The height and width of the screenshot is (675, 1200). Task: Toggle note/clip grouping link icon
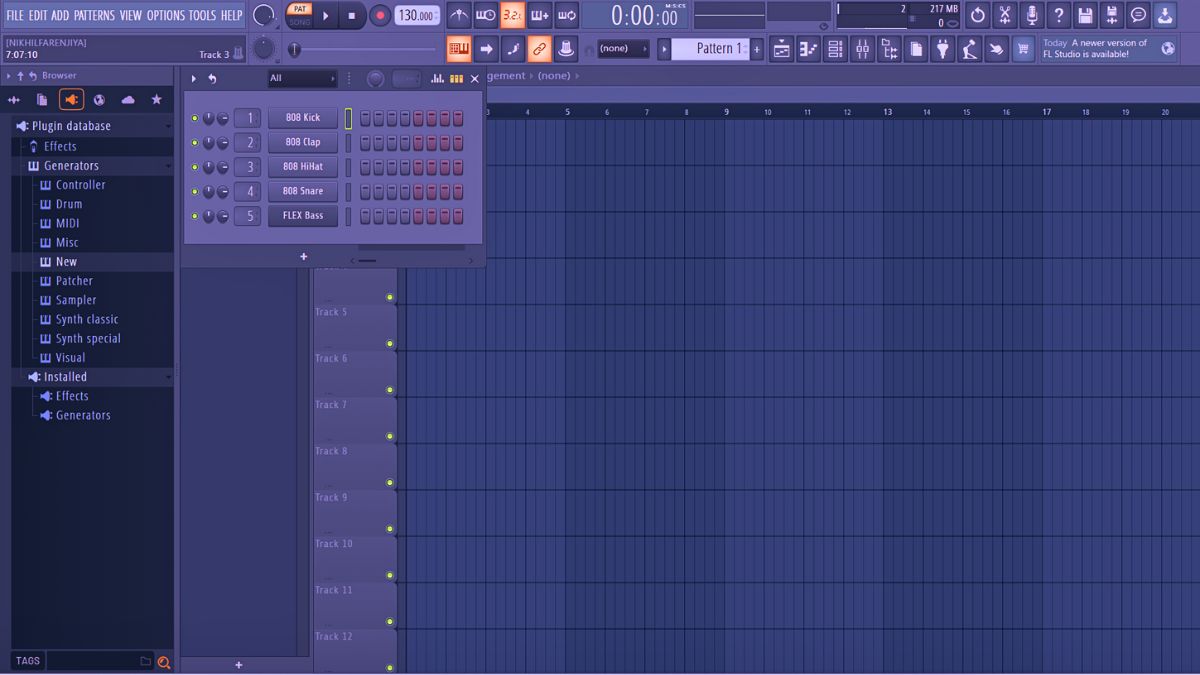coord(539,48)
